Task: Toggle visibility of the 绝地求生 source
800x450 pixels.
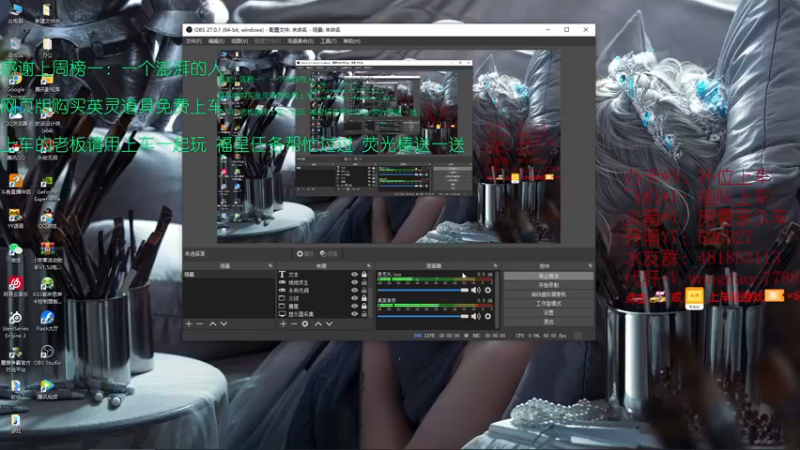Action: 355,282
